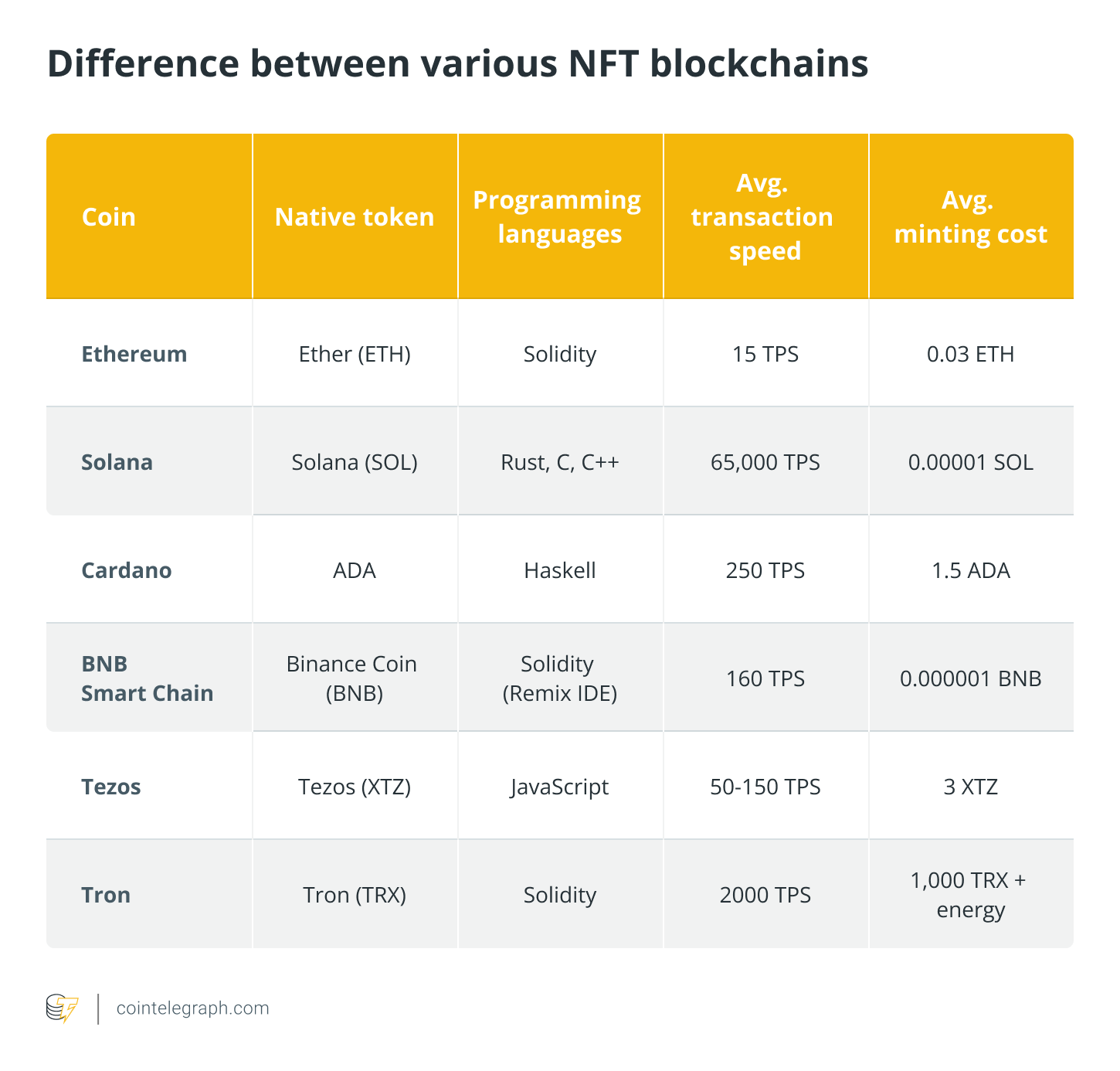1120x1071 pixels.
Task: Select the Binance Coin (BNB) cell
Action: tap(352, 678)
